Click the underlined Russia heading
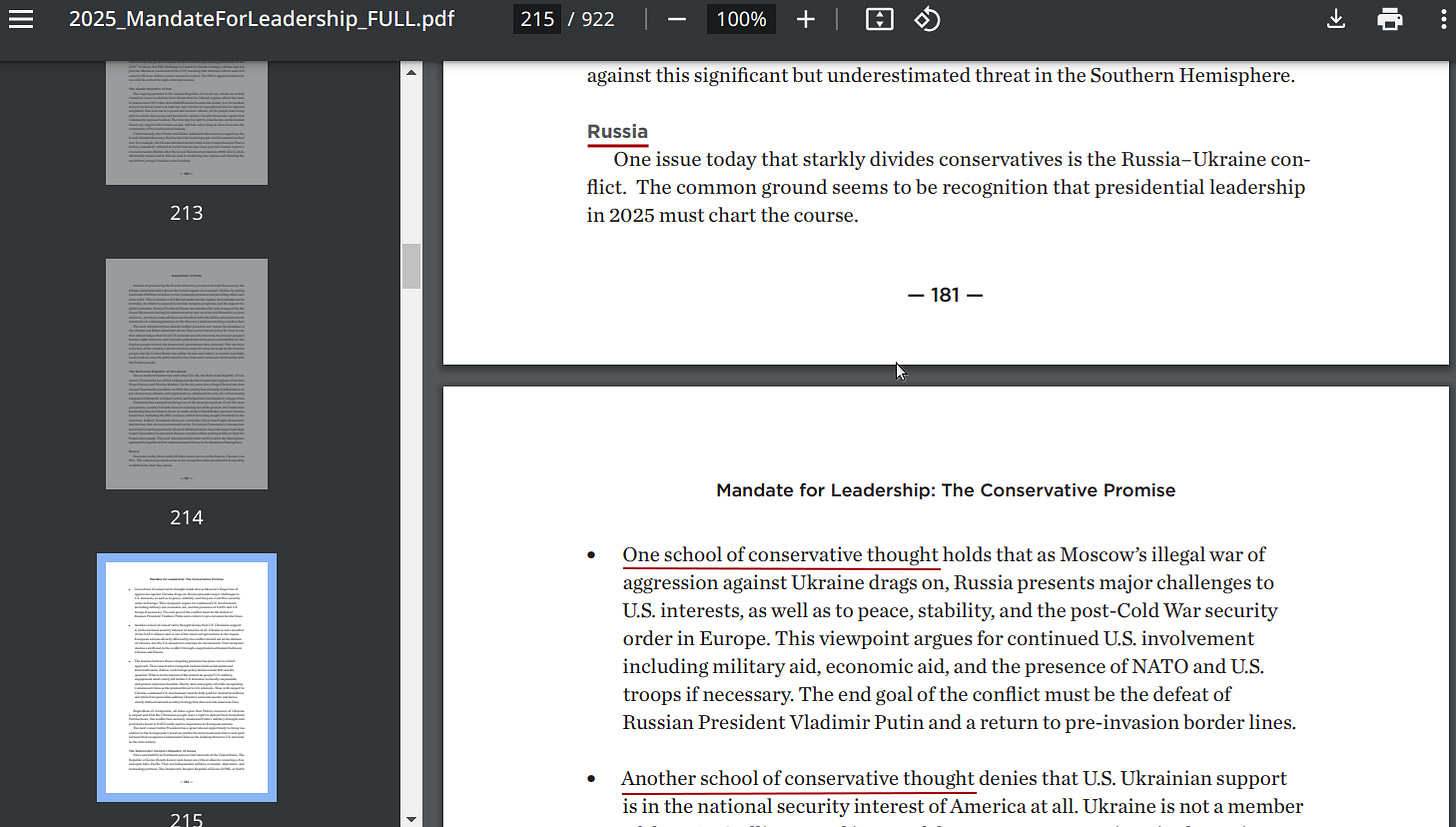This screenshot has width=1456, height=827. coord(617,132)
